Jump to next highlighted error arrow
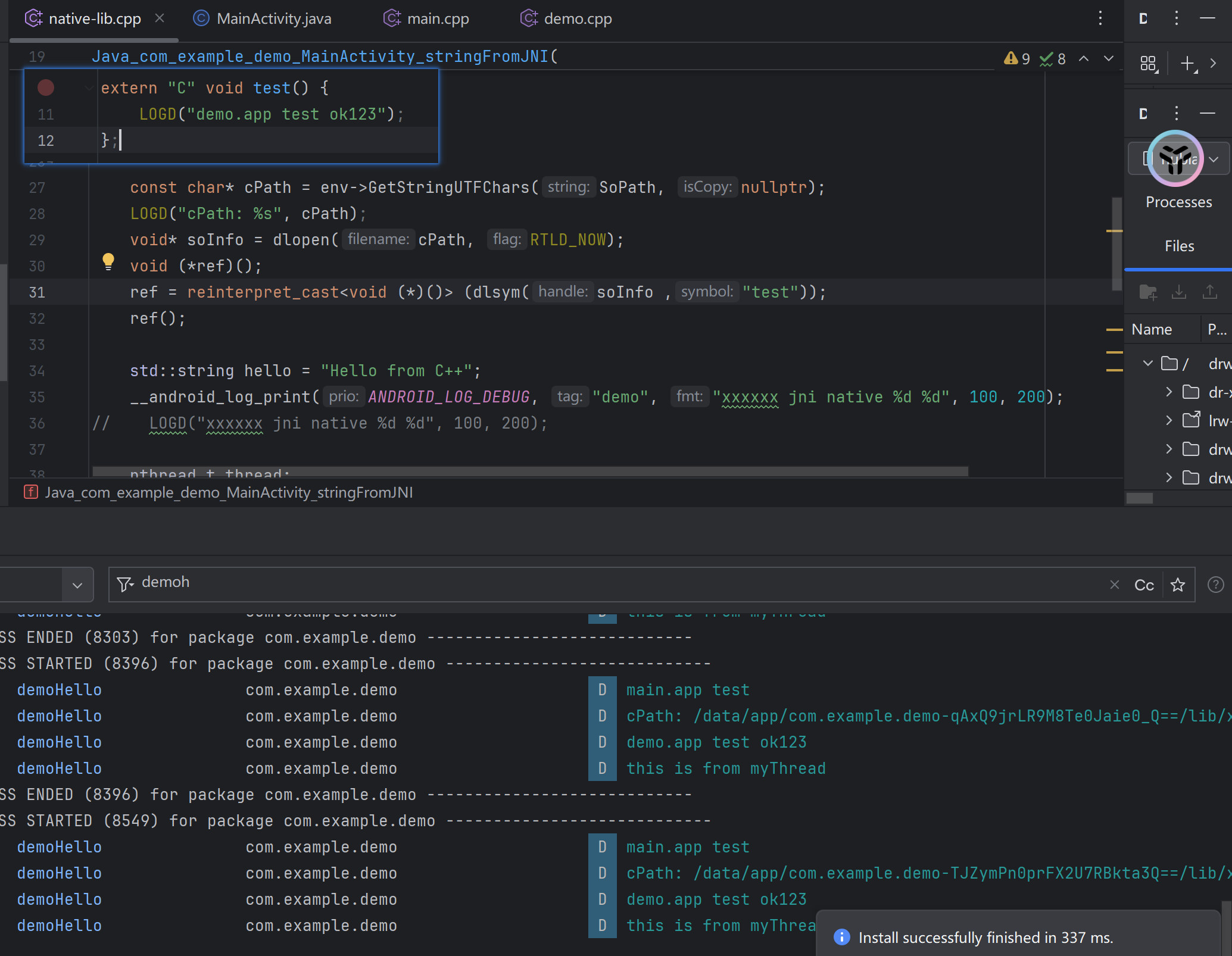The width and height of the screenshot is (1232, 956). click(x=1108, y=59)
